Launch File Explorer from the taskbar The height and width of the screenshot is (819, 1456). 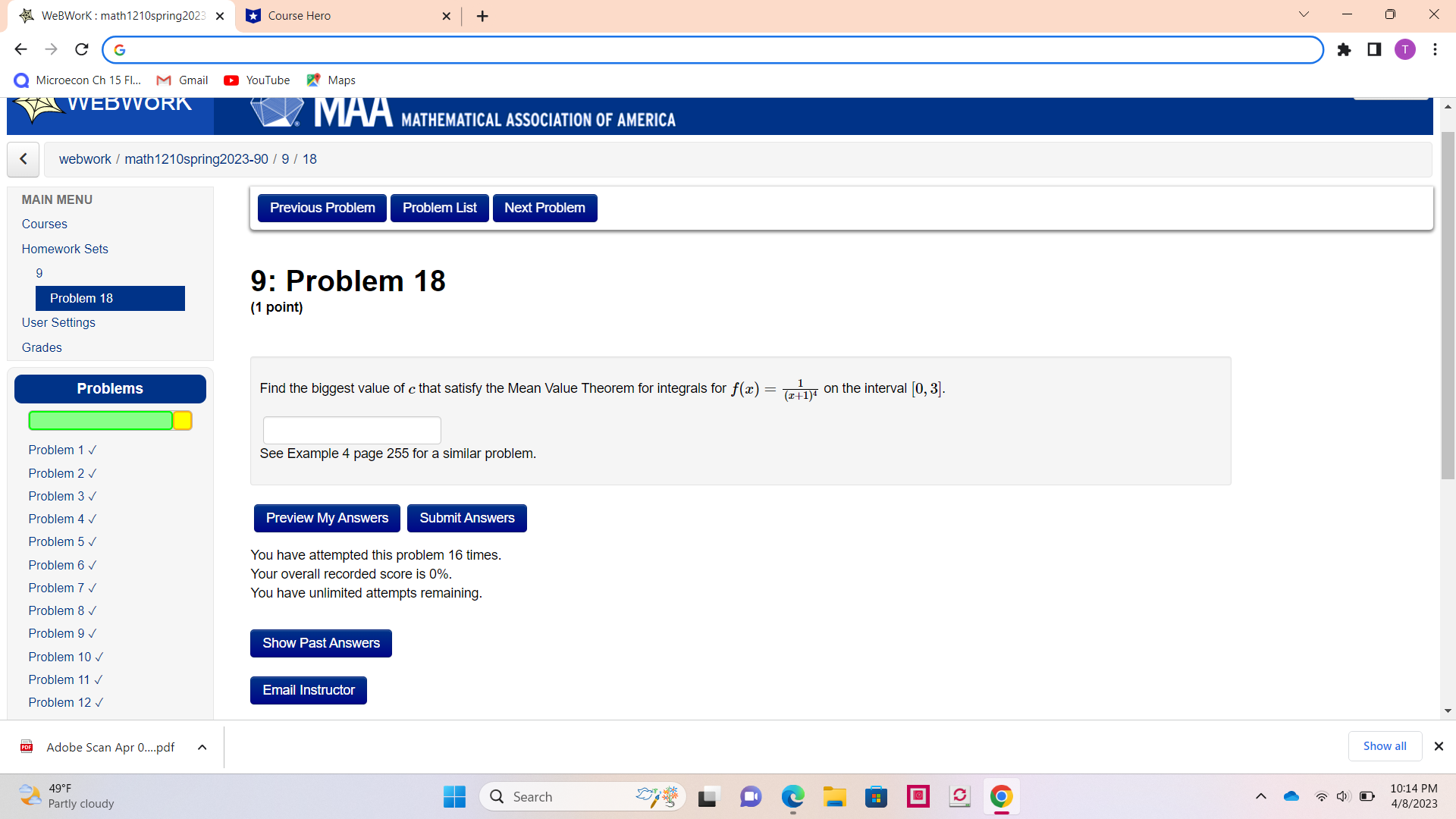click(x=835, y=796)
